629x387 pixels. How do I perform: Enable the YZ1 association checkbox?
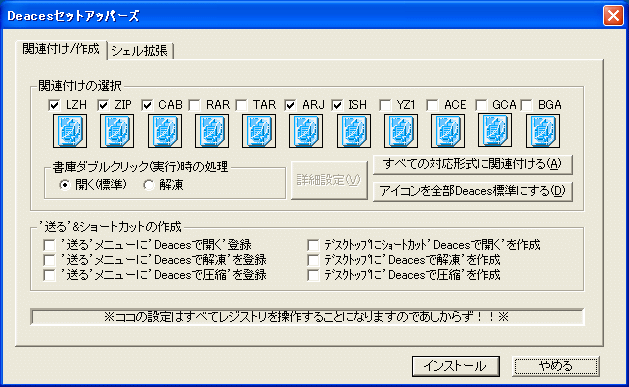click(x=385, y=105)
